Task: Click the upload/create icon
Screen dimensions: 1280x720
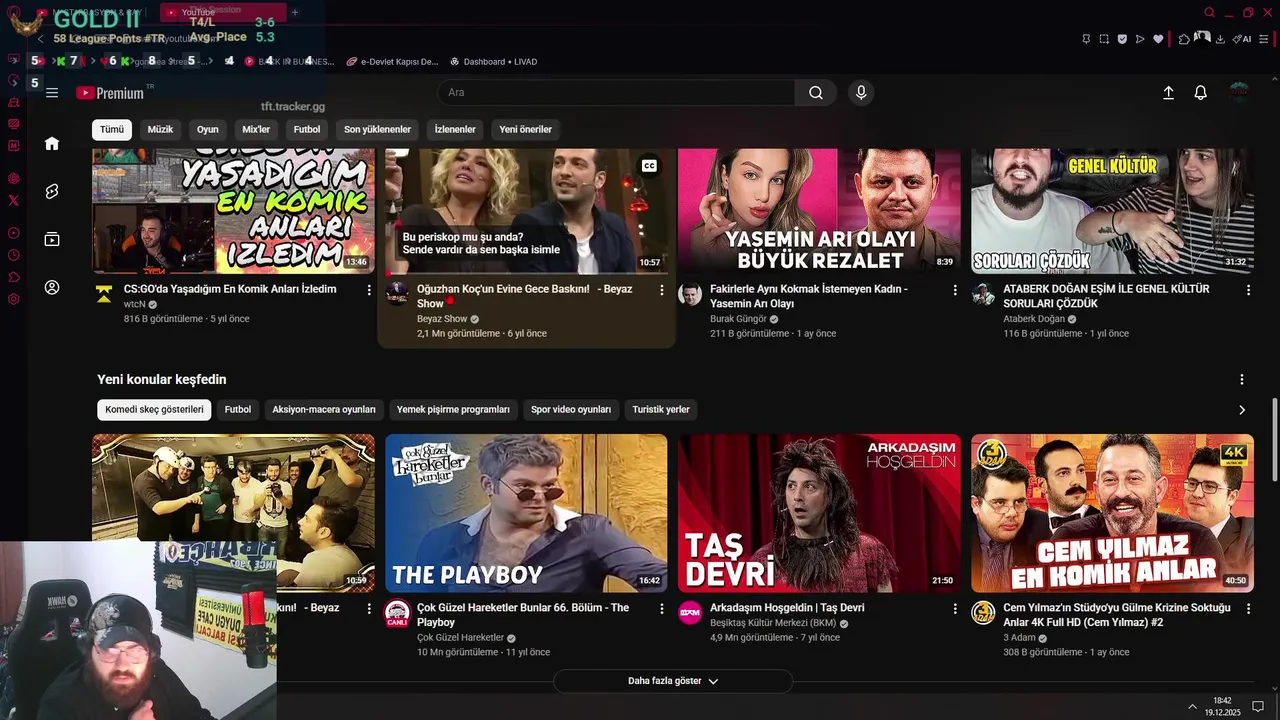Action: (x=1168, y=93)
